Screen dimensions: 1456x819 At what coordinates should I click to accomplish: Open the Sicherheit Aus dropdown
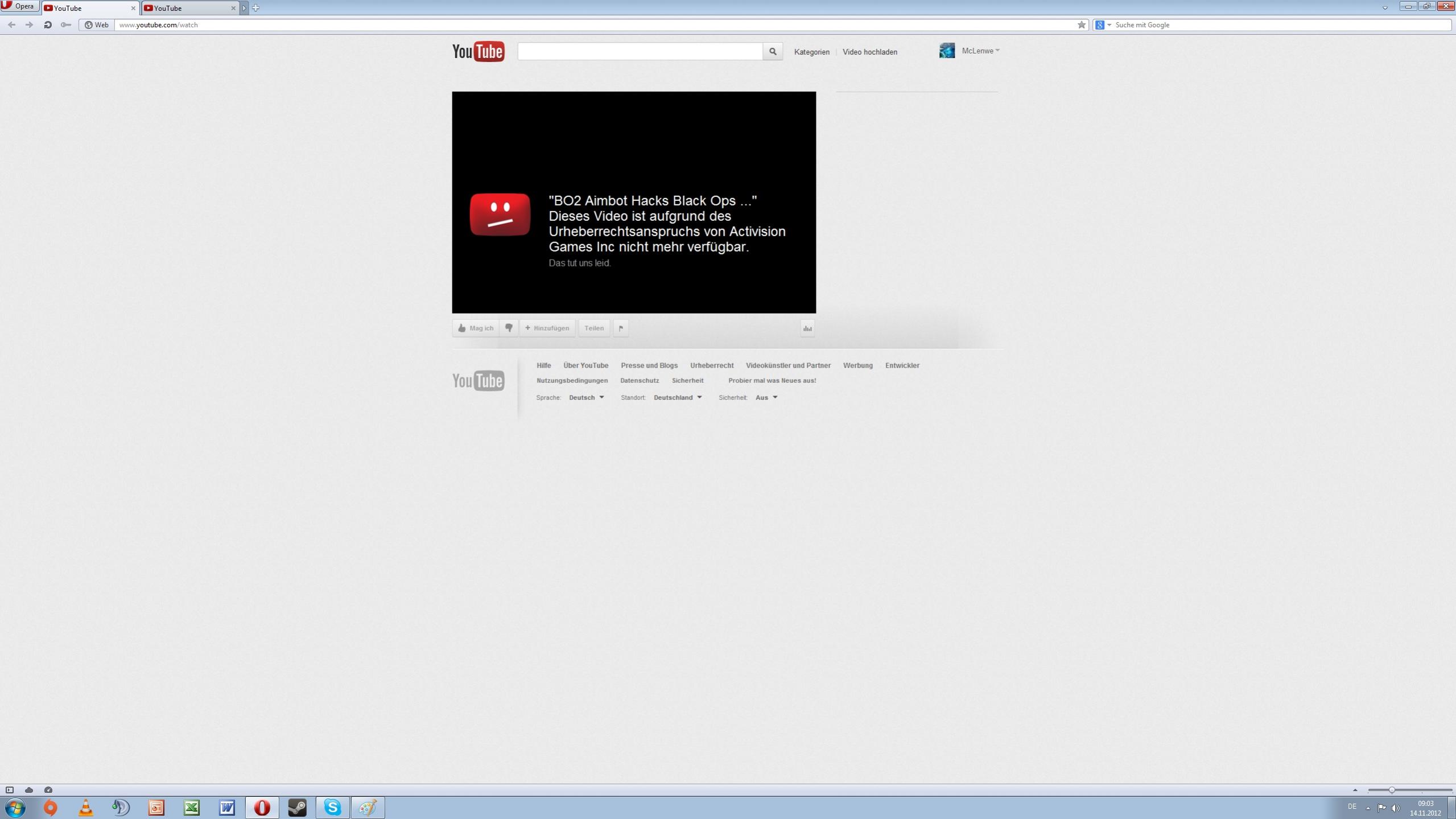coord(766,397)
